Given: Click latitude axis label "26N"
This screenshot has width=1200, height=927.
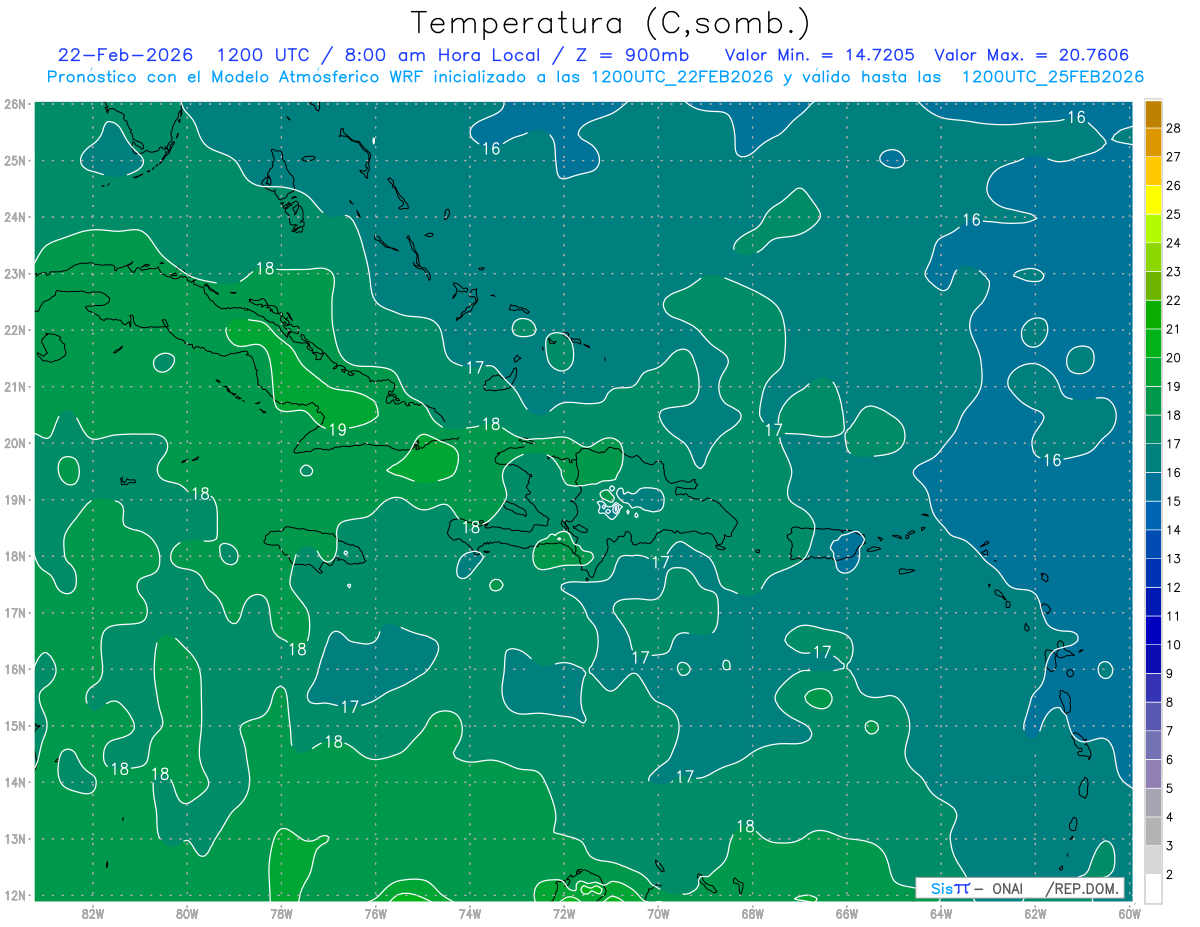Looking at the screenshot, I should 14,104.
